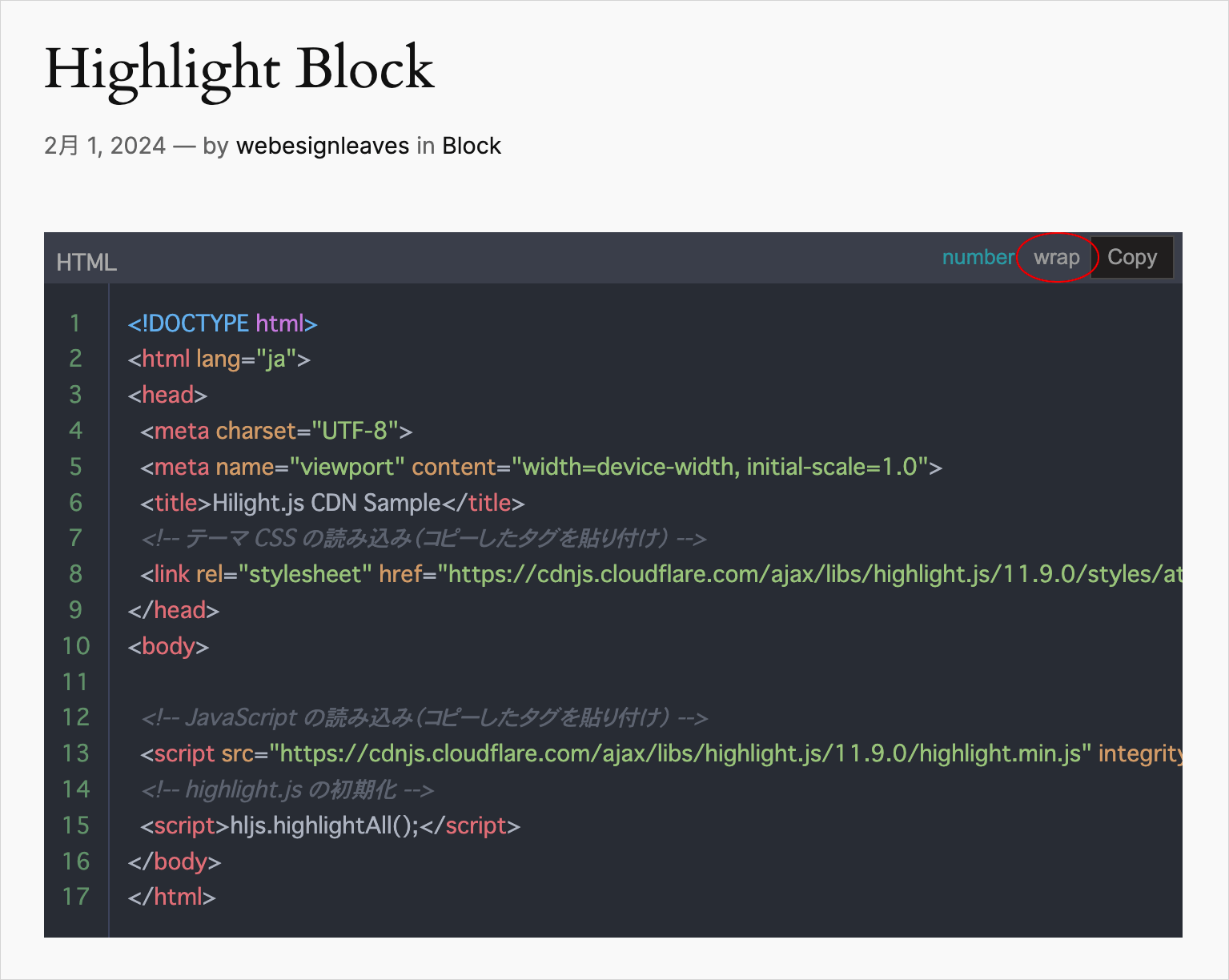This screenshot has width=1229, height=980.
Task: Open the webesignleaves author link
Action: pyautogui.click(x=323, y=146)
